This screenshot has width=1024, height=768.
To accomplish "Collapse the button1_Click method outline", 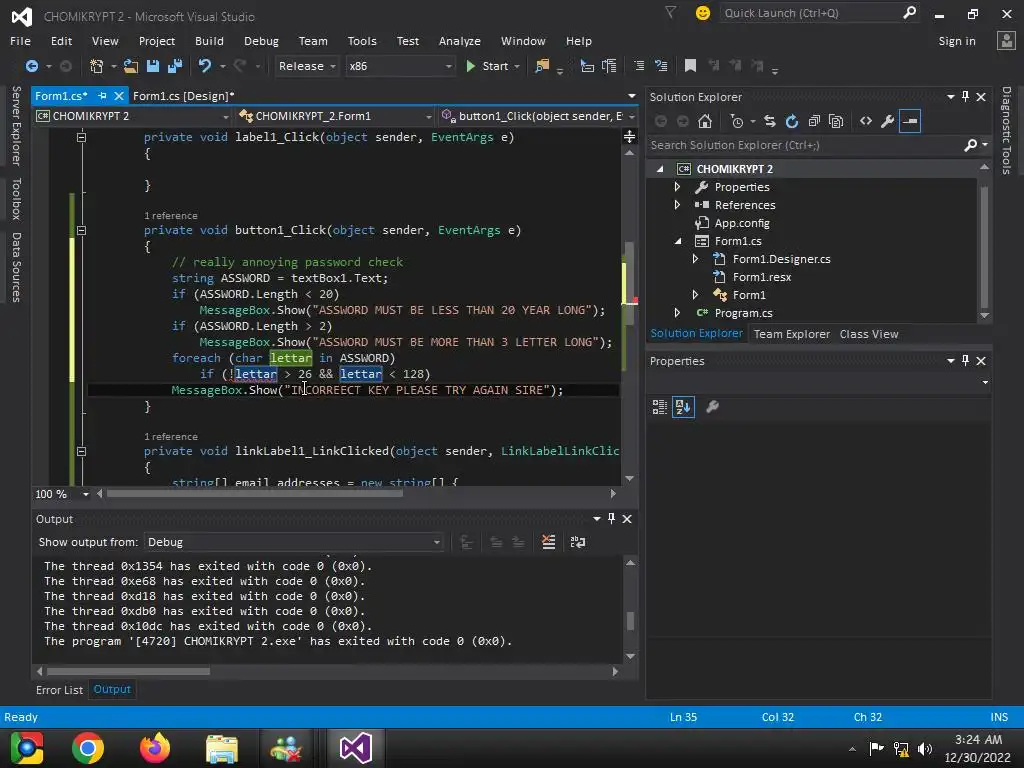I will click(82, 230).
